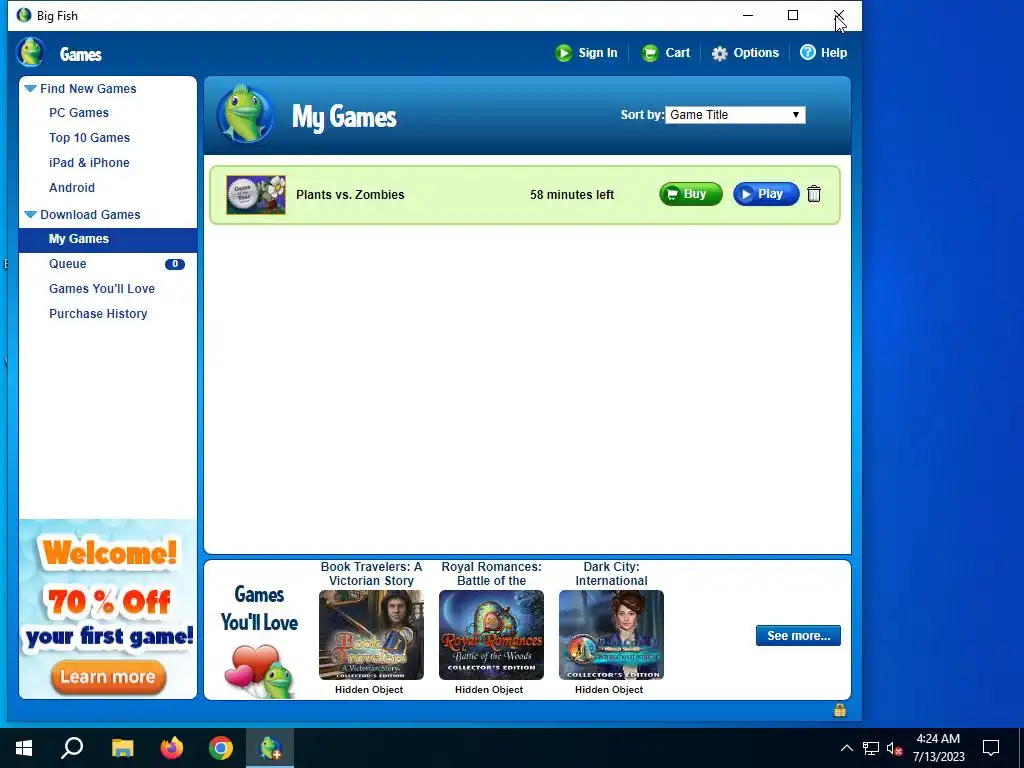The image size is (1024, 768).
Task: Collapse the Find New Games section
Action: pos(30,88)
